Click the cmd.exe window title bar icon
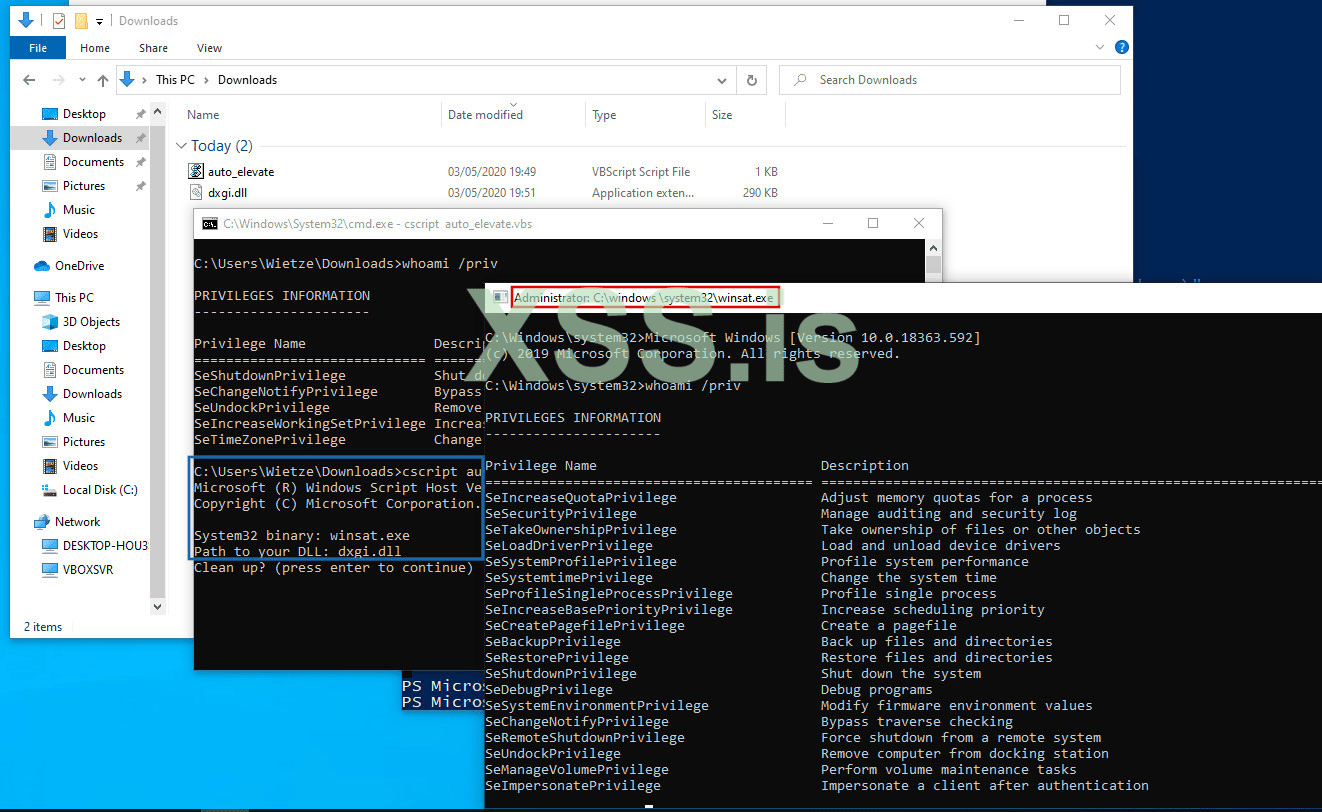 [210, 224]
